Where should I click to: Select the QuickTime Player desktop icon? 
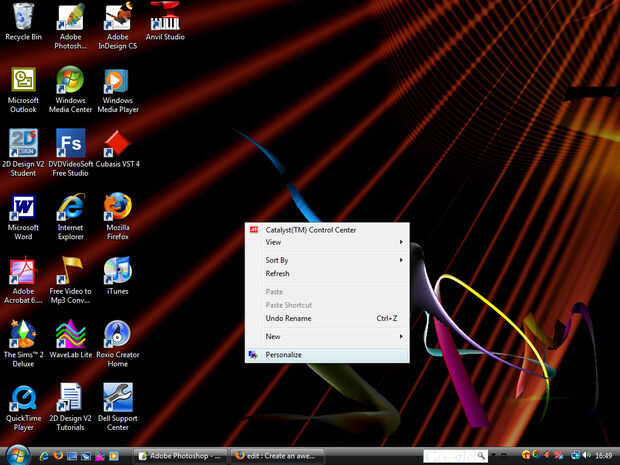(x=23, y=408)
